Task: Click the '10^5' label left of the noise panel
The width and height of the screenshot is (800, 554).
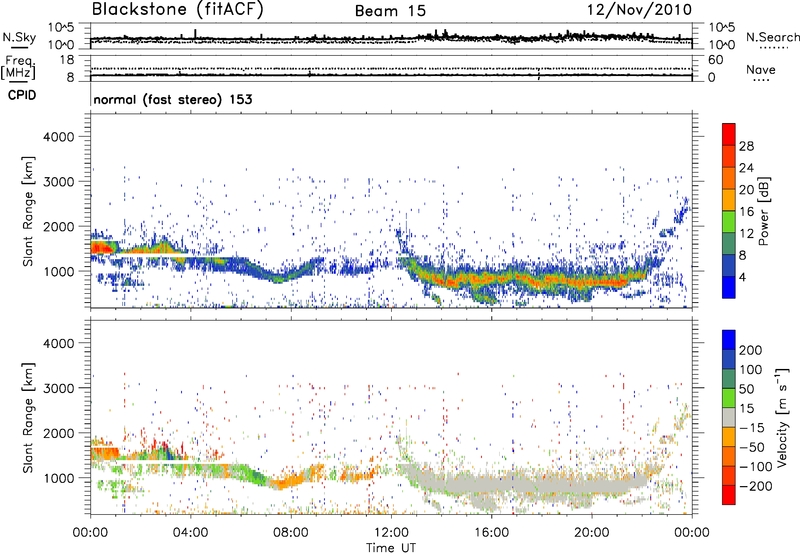Action: (61, 27)
